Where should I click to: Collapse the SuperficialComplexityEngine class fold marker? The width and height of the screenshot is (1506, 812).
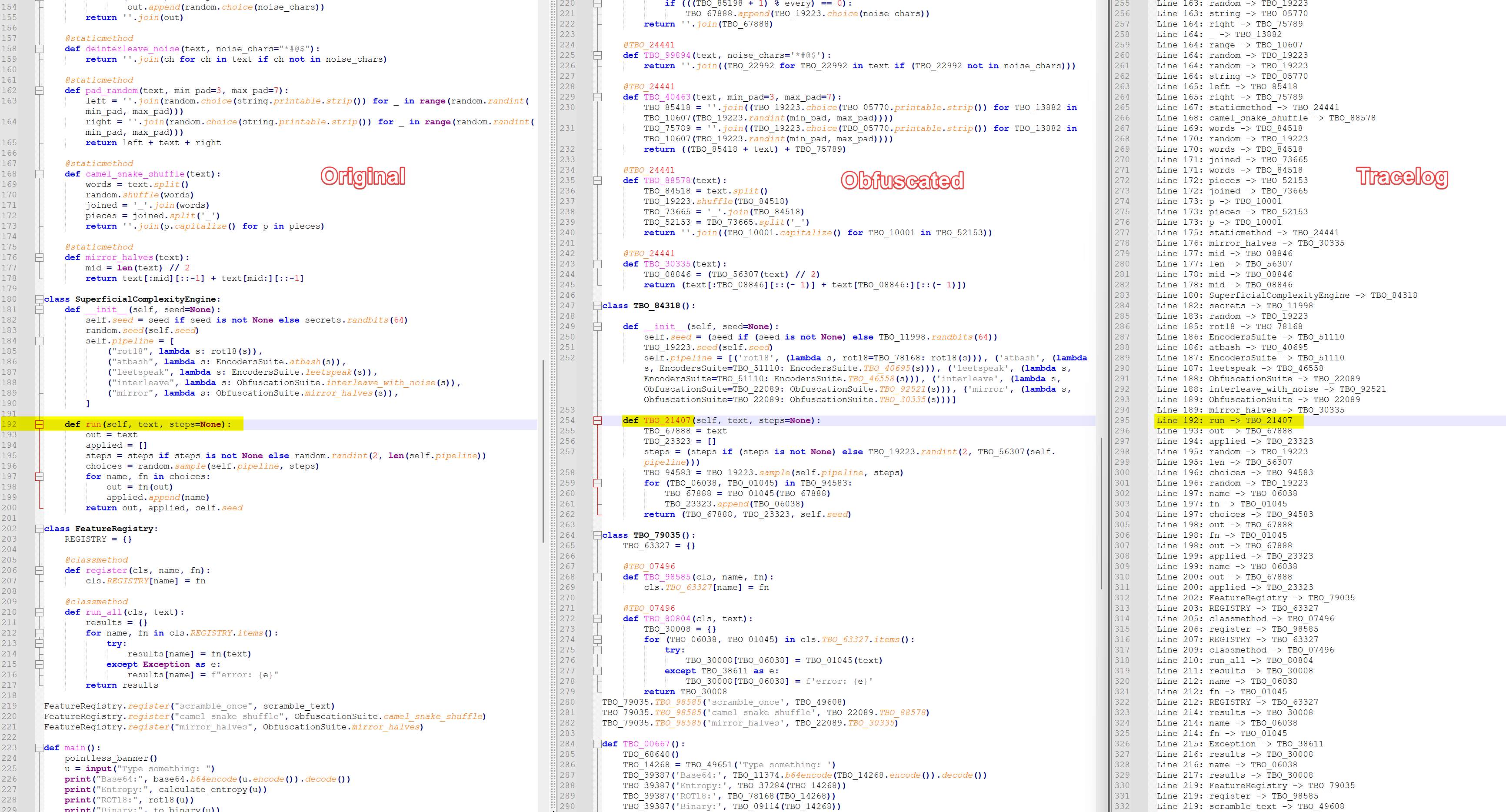39,300
